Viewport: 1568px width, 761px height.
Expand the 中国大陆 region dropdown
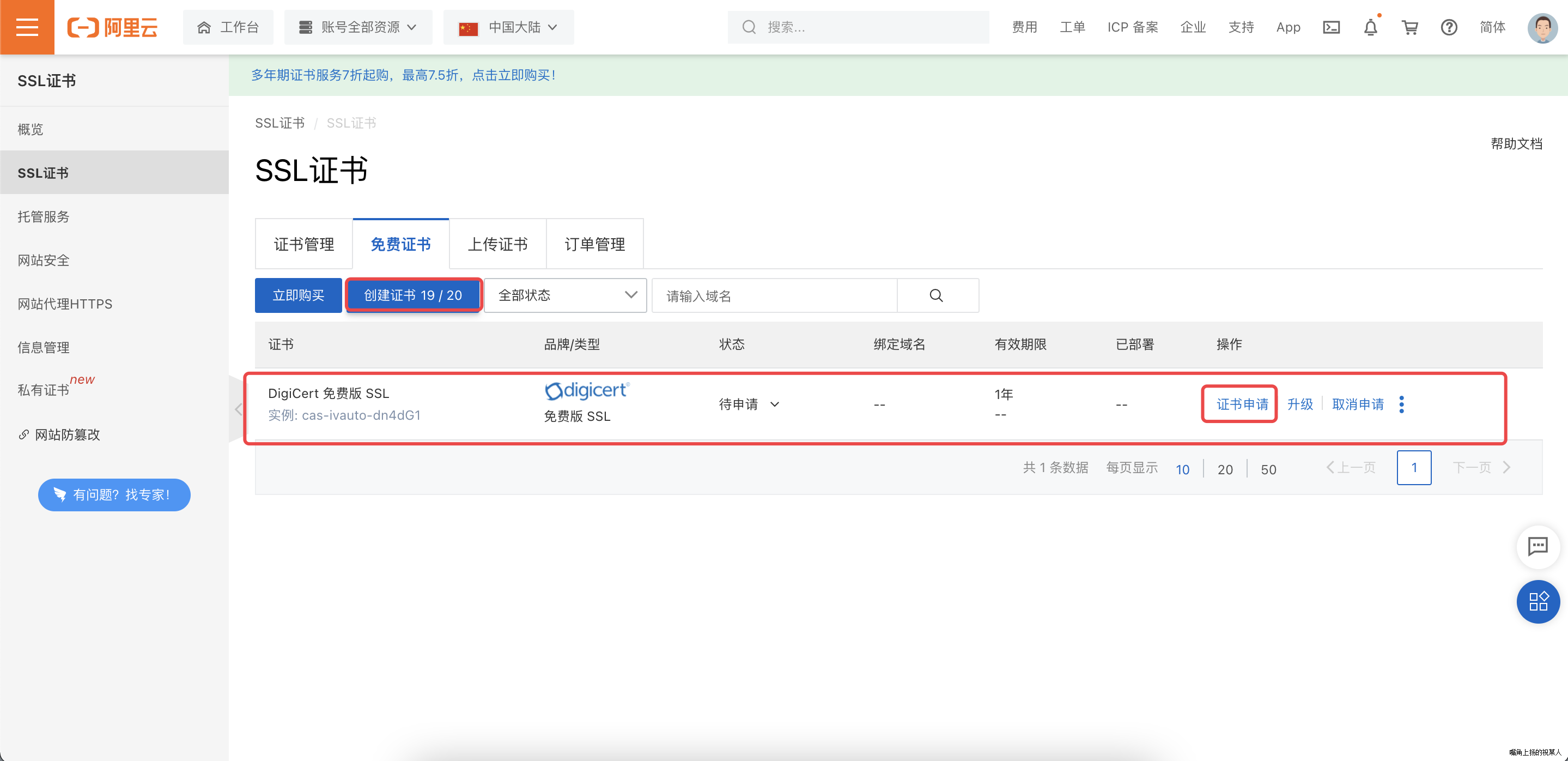coord(508,27)
